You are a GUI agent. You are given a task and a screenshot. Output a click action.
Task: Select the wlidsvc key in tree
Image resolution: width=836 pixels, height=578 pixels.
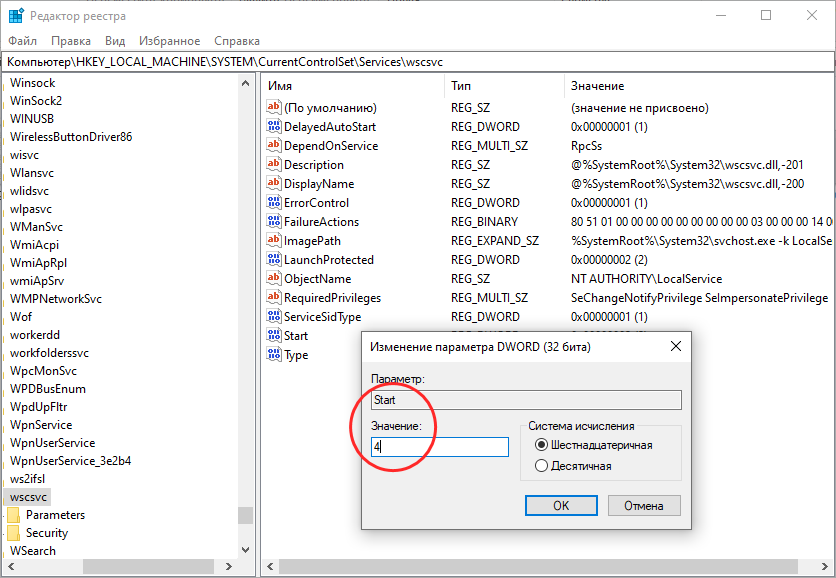29,191
